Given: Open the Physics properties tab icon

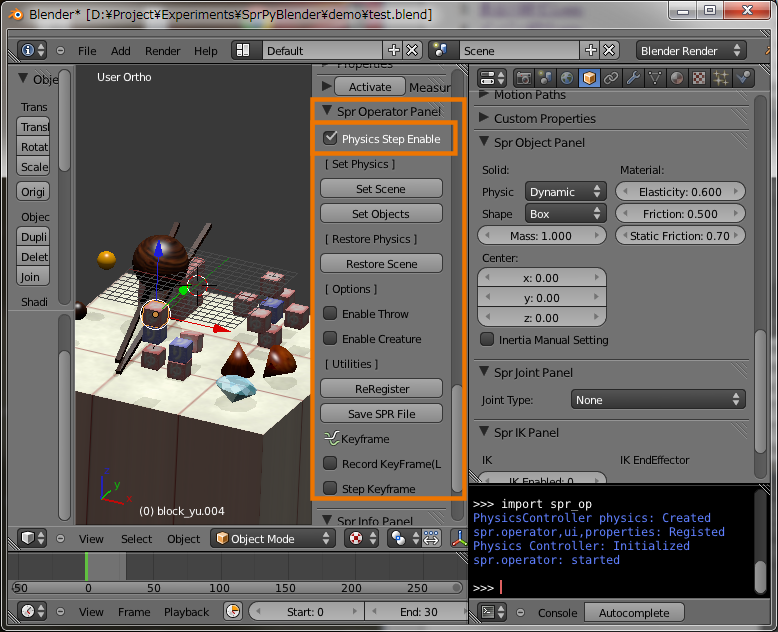Looking at the screenshot, I should coord(743,78).
